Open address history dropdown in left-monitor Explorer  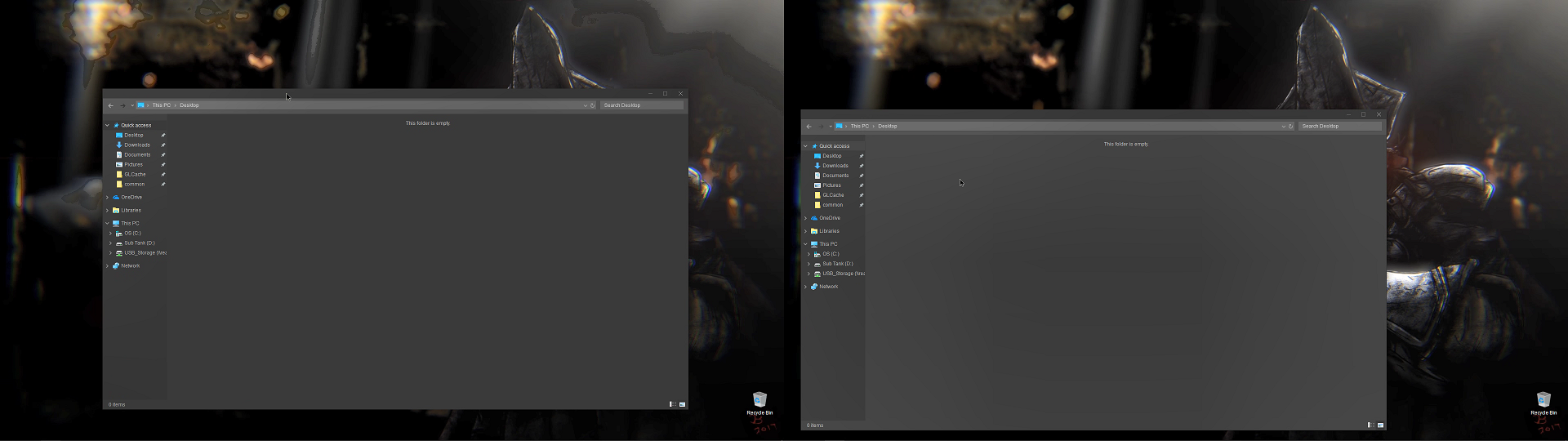585,105
